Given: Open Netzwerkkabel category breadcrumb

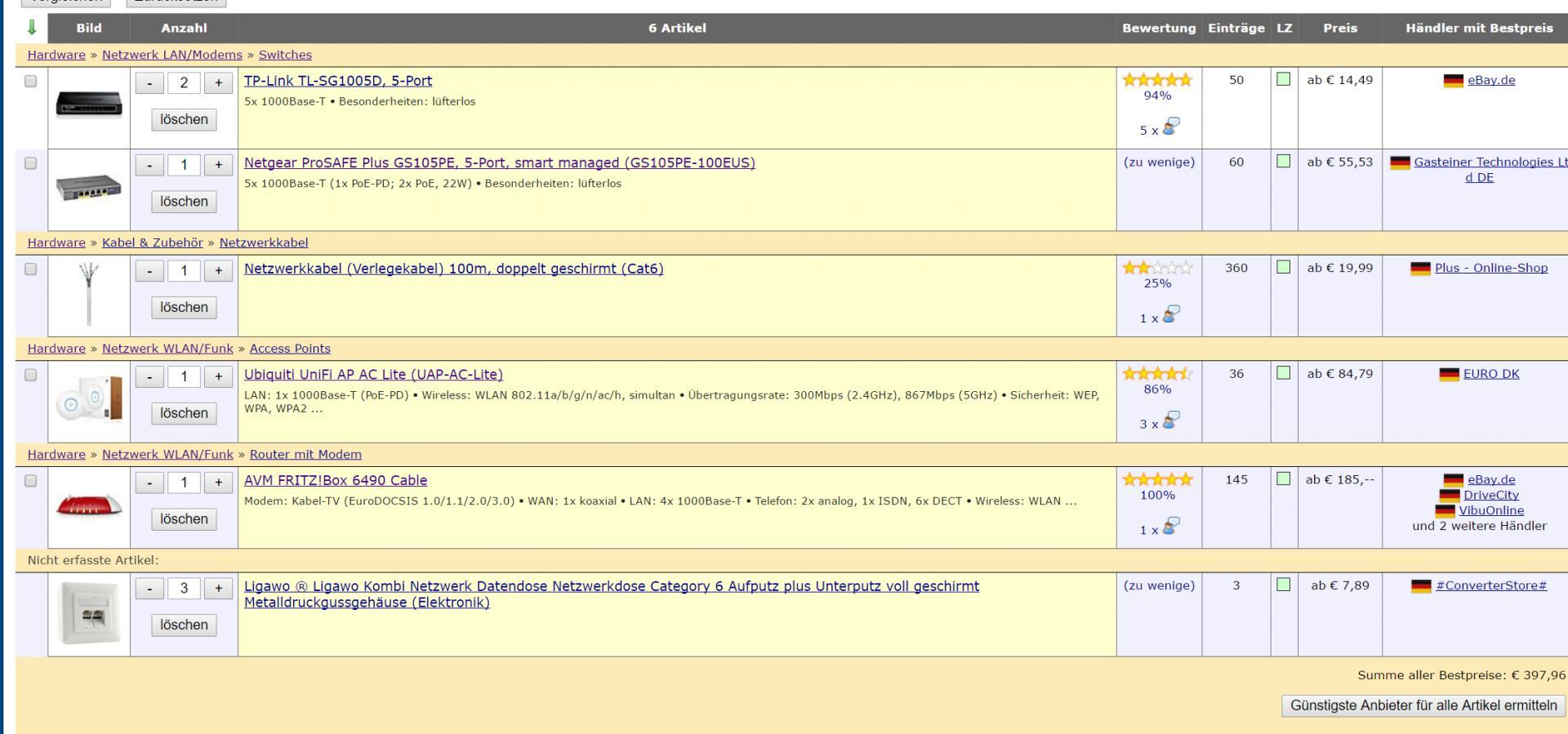Looking at the screenshot, I should point(264,242).
